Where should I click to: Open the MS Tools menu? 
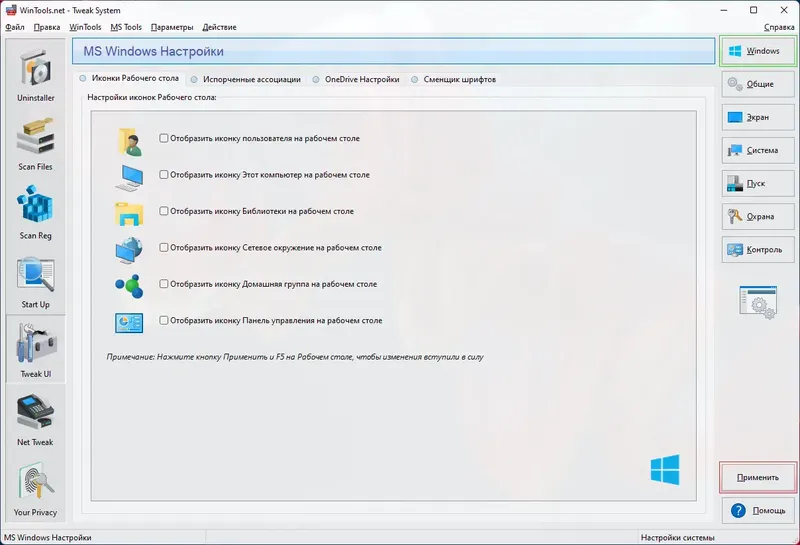(126, 27)
